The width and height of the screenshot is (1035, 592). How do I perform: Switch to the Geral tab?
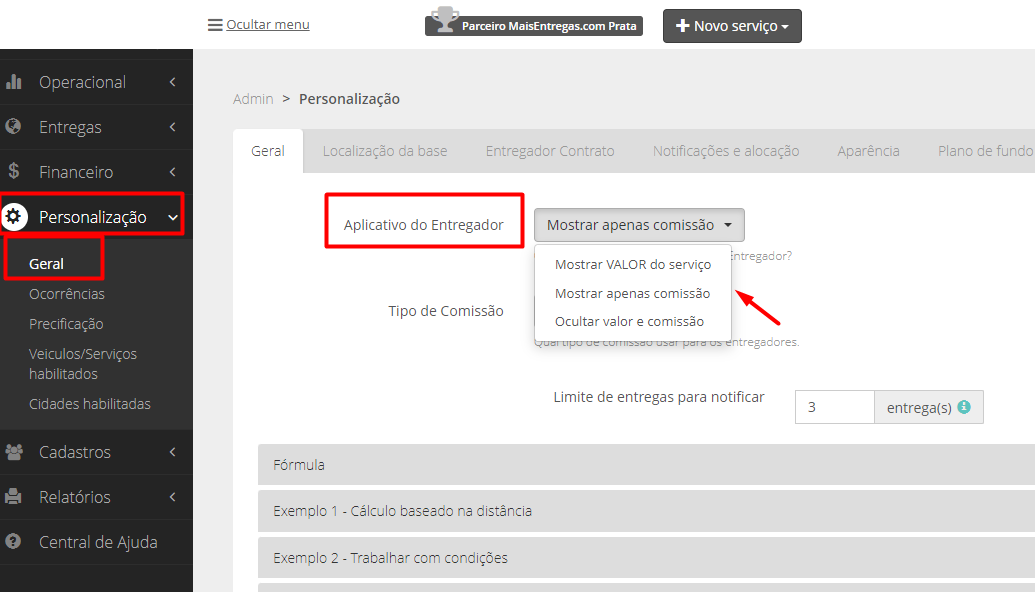pos(268,151)
